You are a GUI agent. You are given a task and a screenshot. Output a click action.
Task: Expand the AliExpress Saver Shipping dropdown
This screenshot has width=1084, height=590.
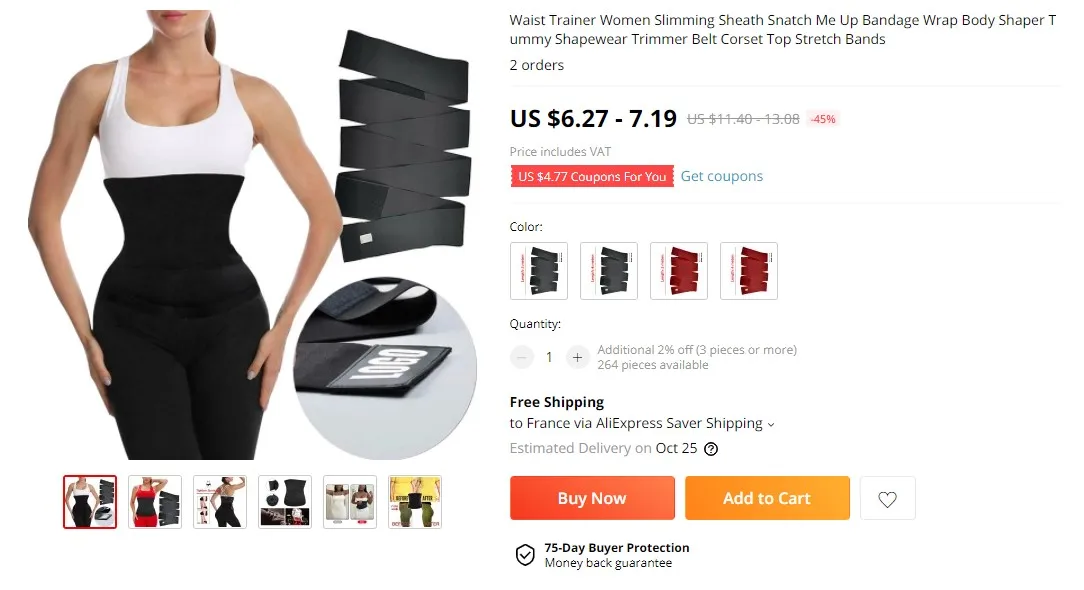pyautogui.click(x=771, y=425)
